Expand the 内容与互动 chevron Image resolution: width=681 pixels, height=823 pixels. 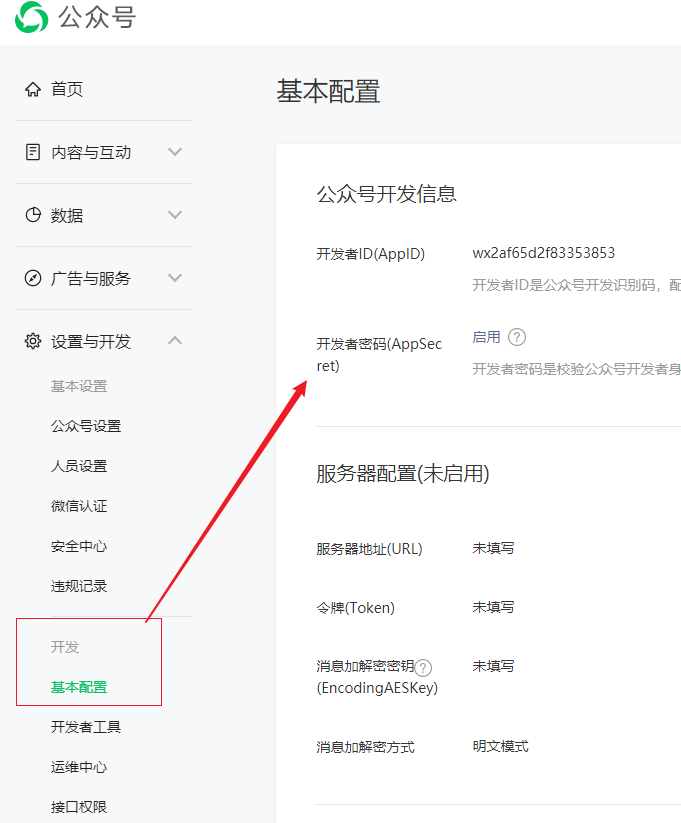pyautogui.click(x=175, y=152)
